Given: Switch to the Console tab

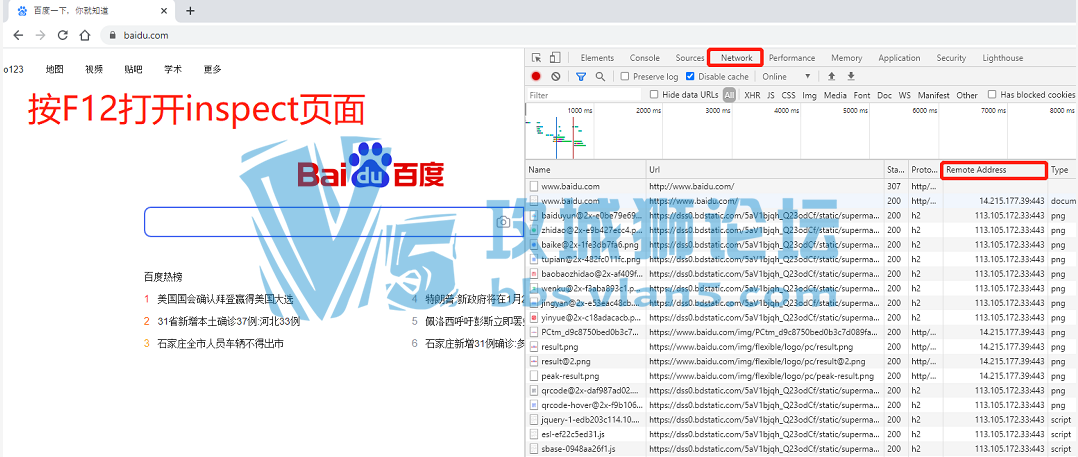Looking at the screenshot, I should coord(644,58).
